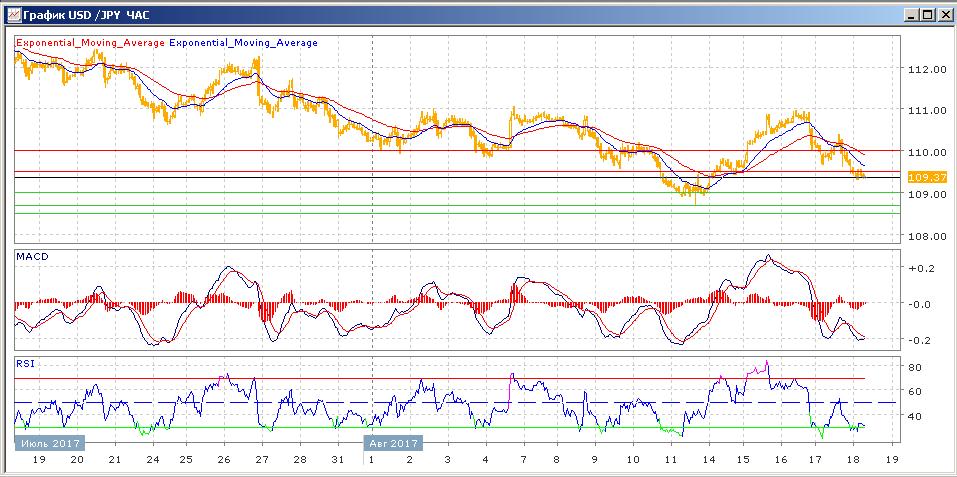Click date 14 on the time axis
The width and height of the screenshot is (957, 477).
click(x=706, y=460)
